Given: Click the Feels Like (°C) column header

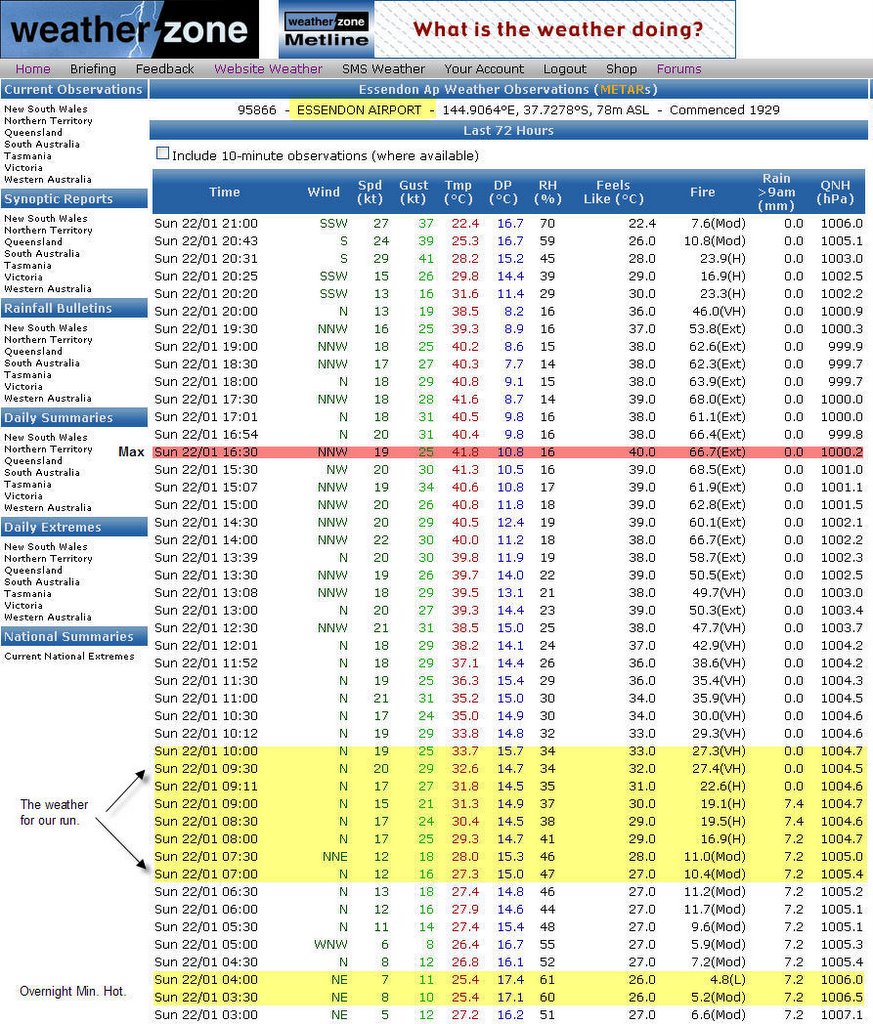Looking at the screenshot, I should point(613,192).
